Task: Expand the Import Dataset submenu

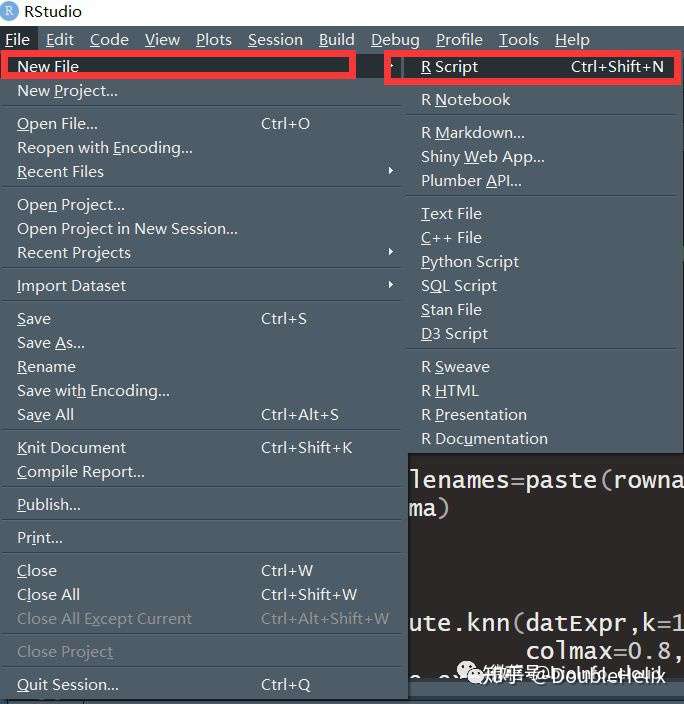Action: 202,286
